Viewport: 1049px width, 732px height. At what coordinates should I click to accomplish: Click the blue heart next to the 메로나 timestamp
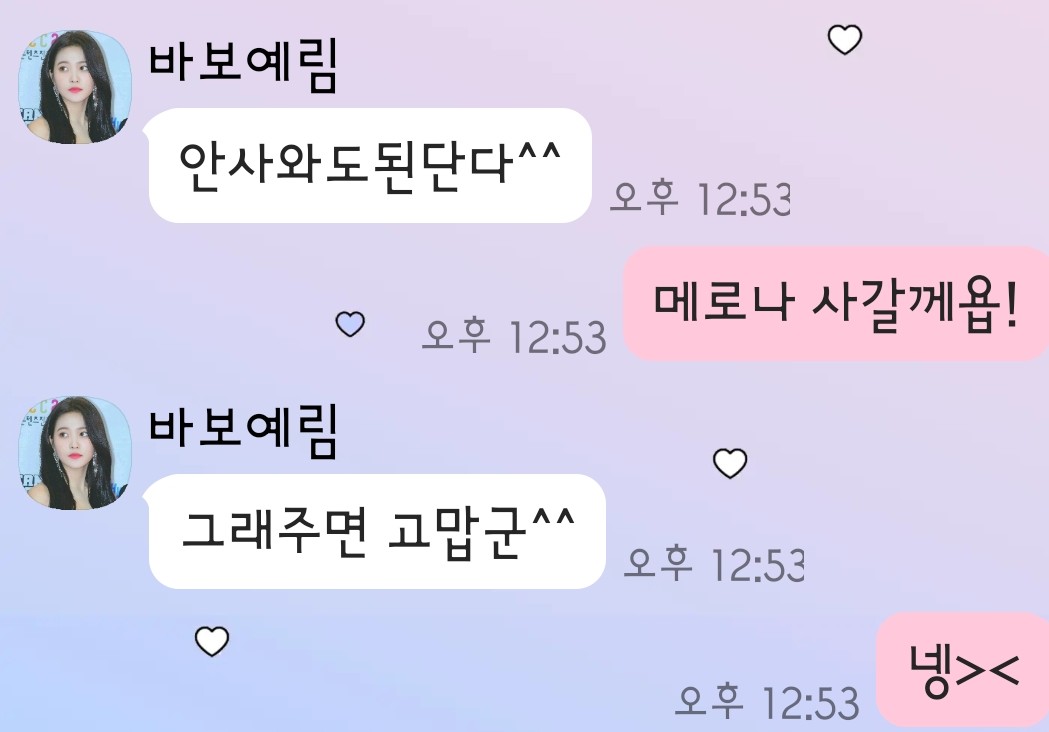(x=350, y=324)
